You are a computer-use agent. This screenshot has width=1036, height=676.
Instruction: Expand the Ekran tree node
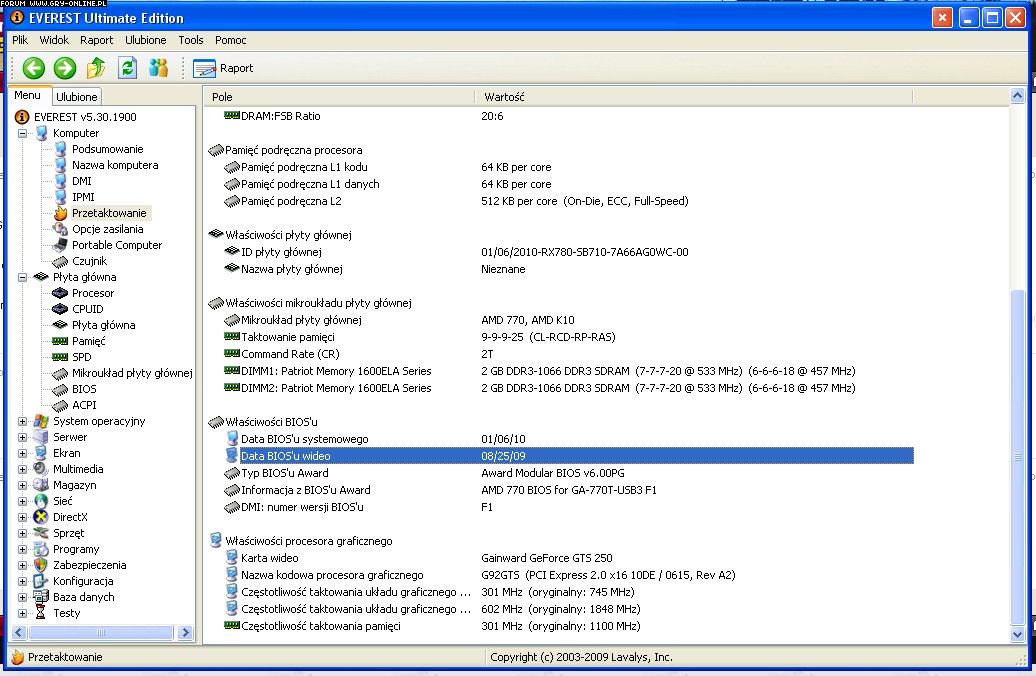click(22, 453)
